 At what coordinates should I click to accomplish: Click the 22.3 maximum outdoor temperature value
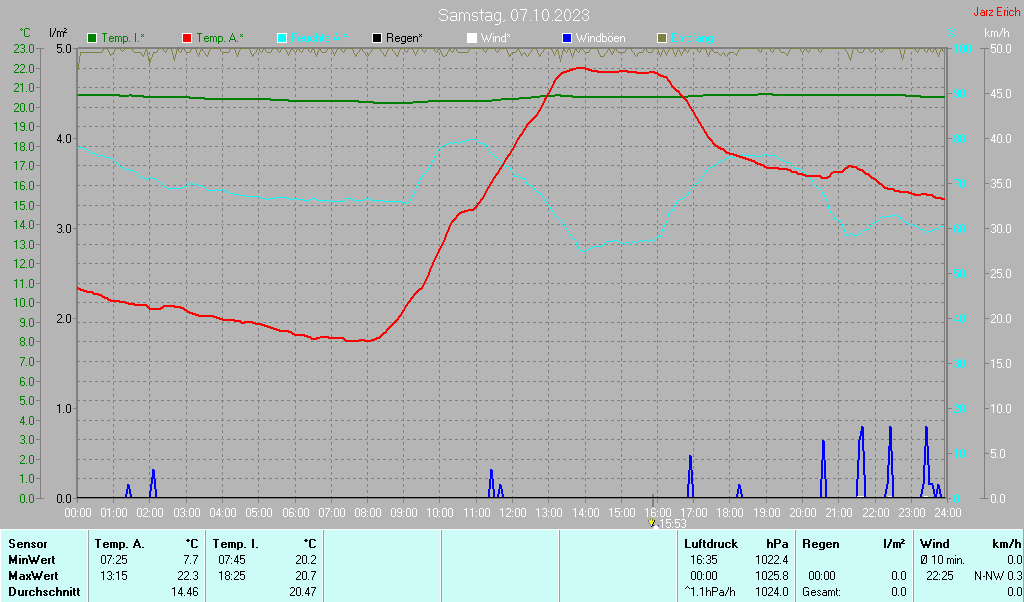(188, 577)
